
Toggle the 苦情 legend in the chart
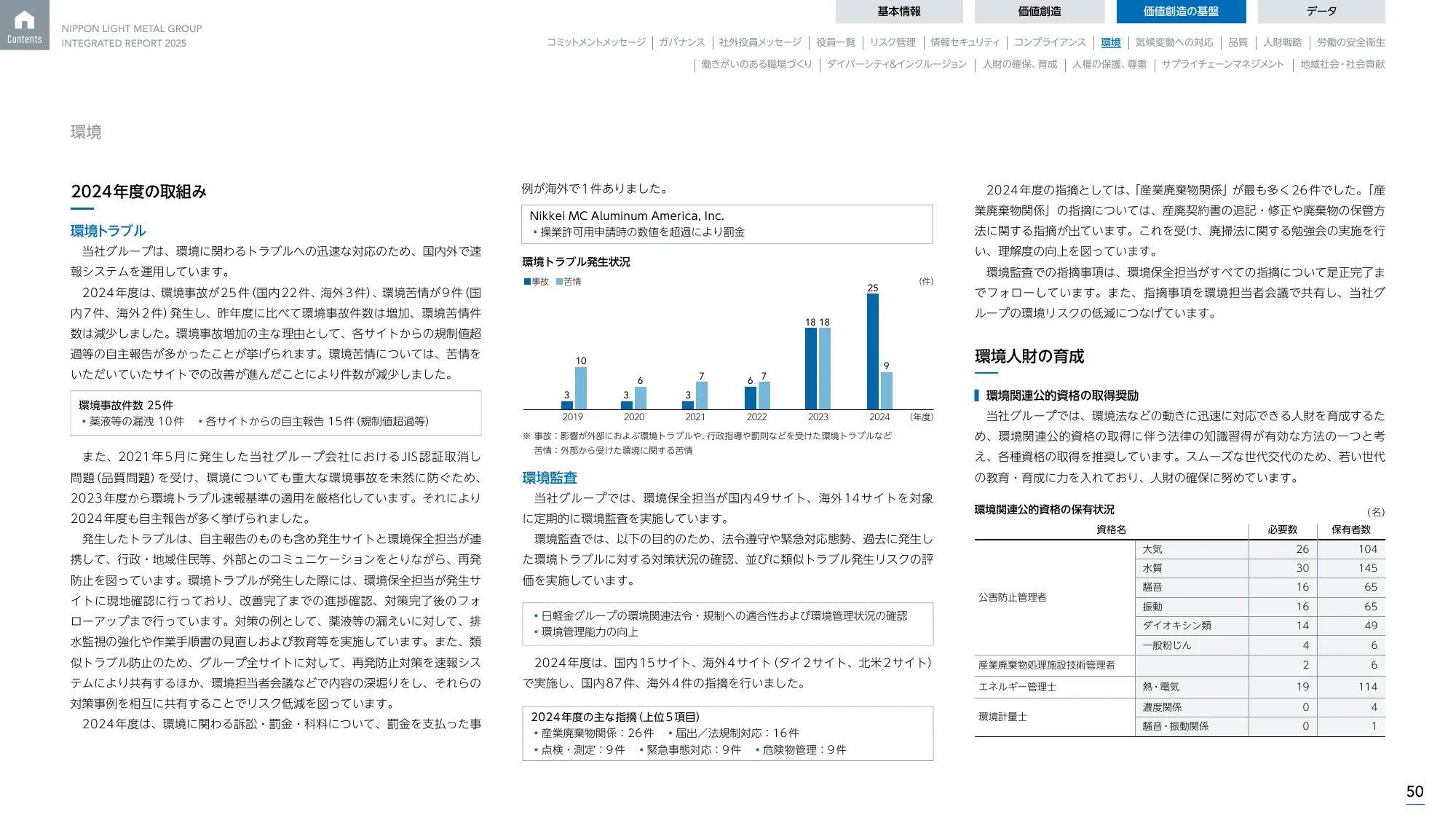567,283
